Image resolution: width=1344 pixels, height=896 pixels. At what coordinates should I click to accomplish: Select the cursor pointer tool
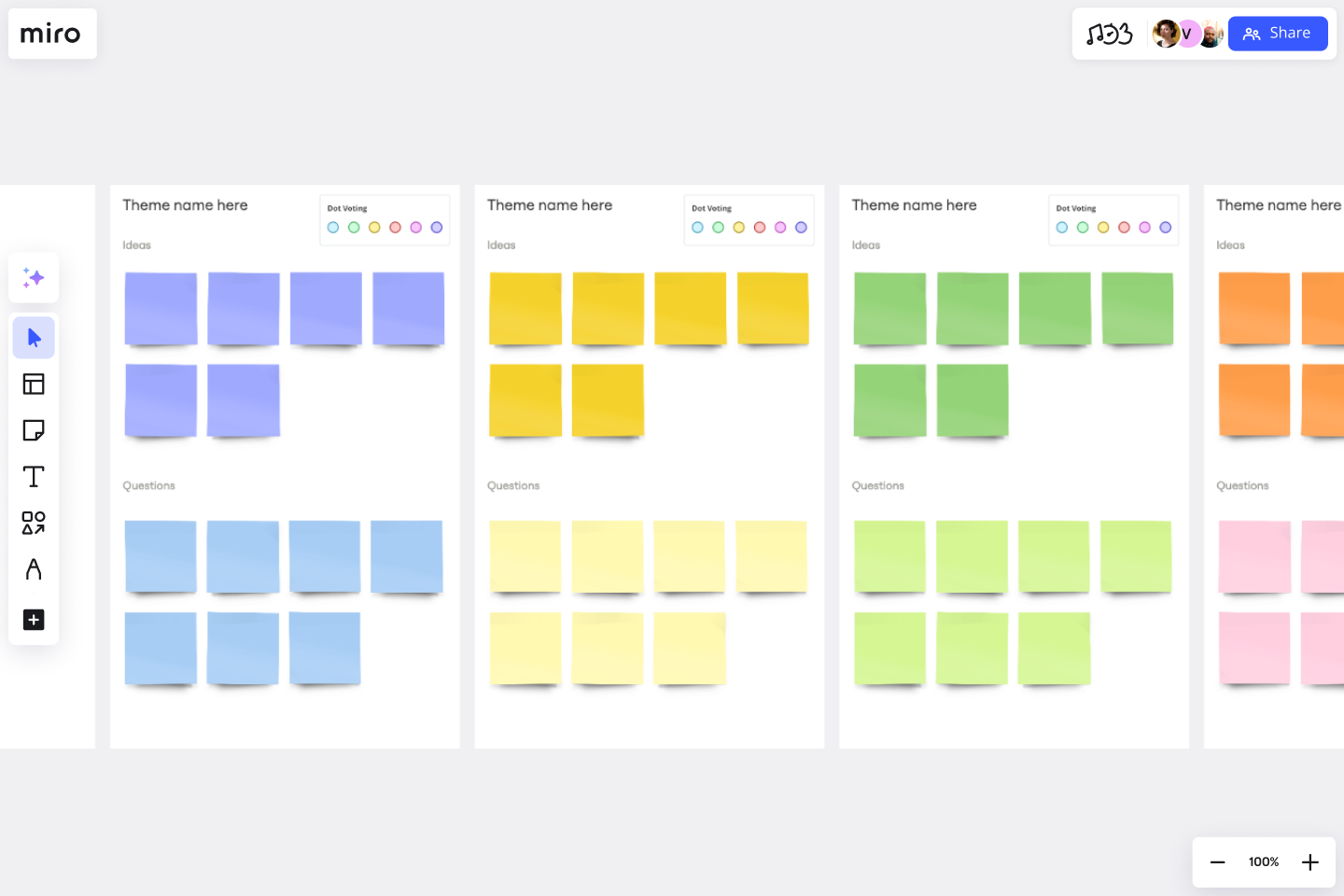click(34, 337)
